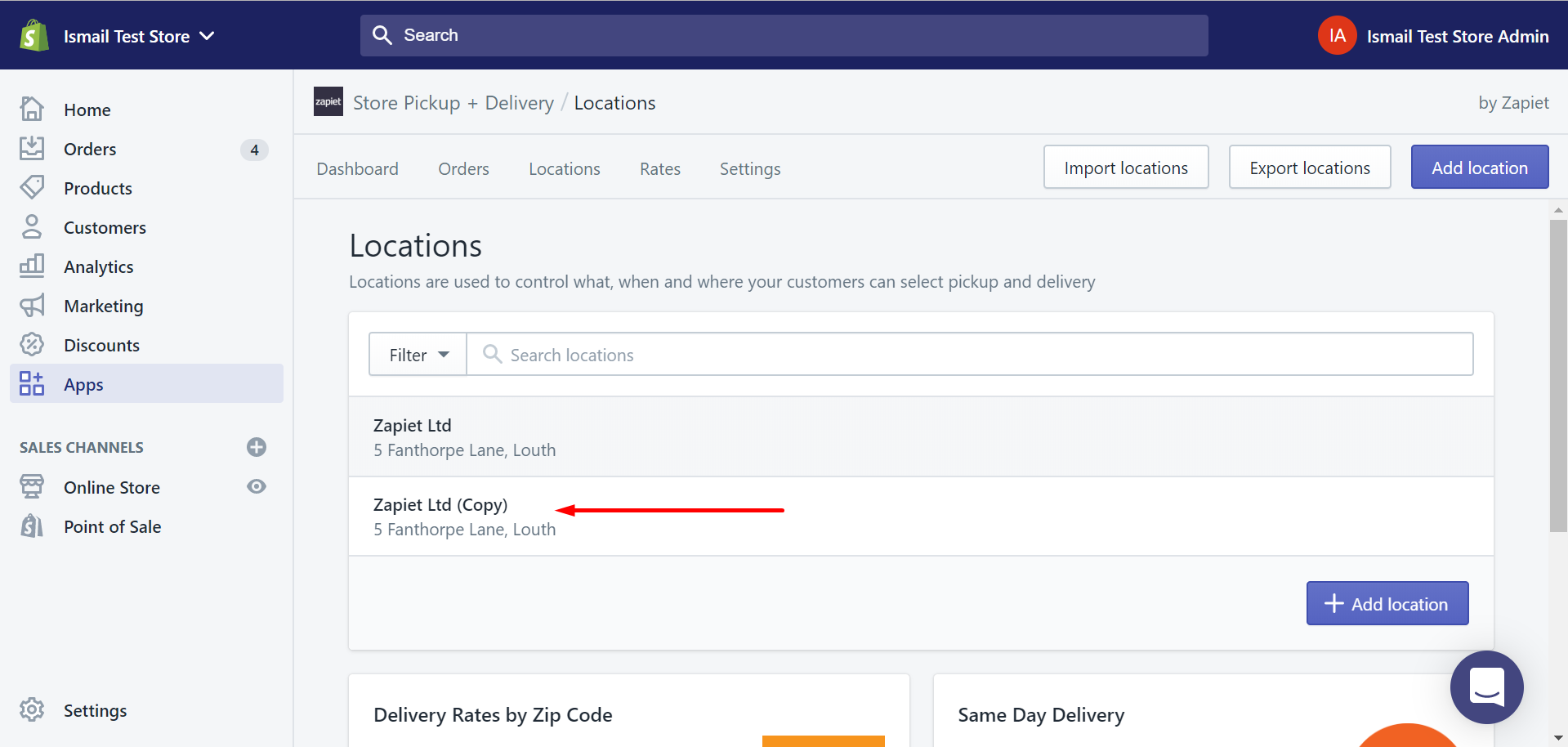Click the Apps grid icon
The height and width of the screenshot is (747, 1568).
[32, 383]
